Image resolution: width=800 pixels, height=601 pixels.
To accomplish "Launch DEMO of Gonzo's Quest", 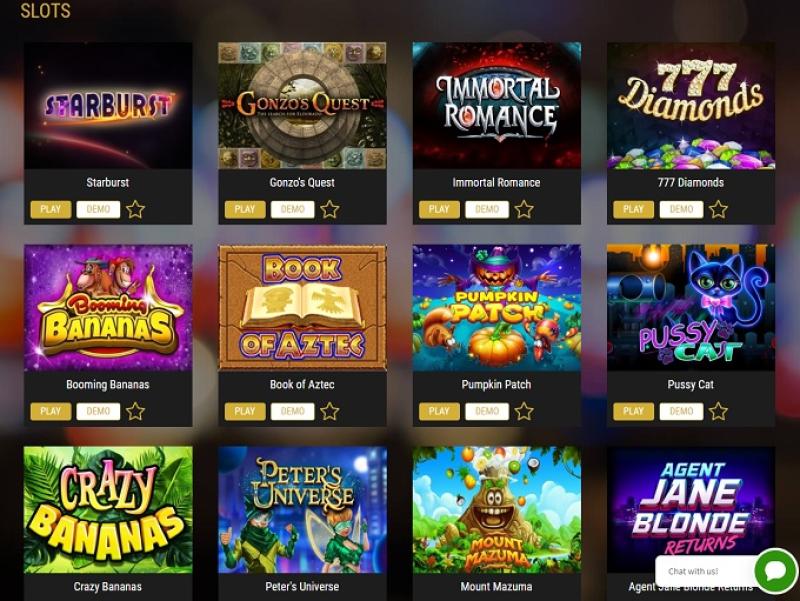I will tap(292, 209).
